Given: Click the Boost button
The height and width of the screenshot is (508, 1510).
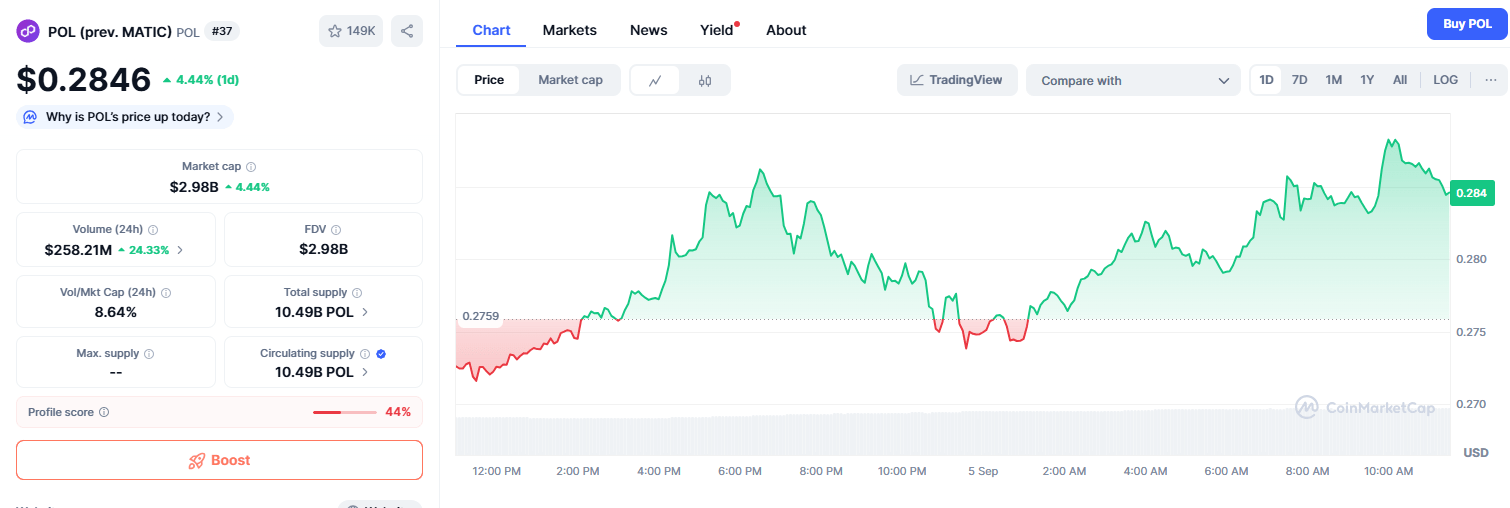Looking at the screenshot, I should 219,460.
